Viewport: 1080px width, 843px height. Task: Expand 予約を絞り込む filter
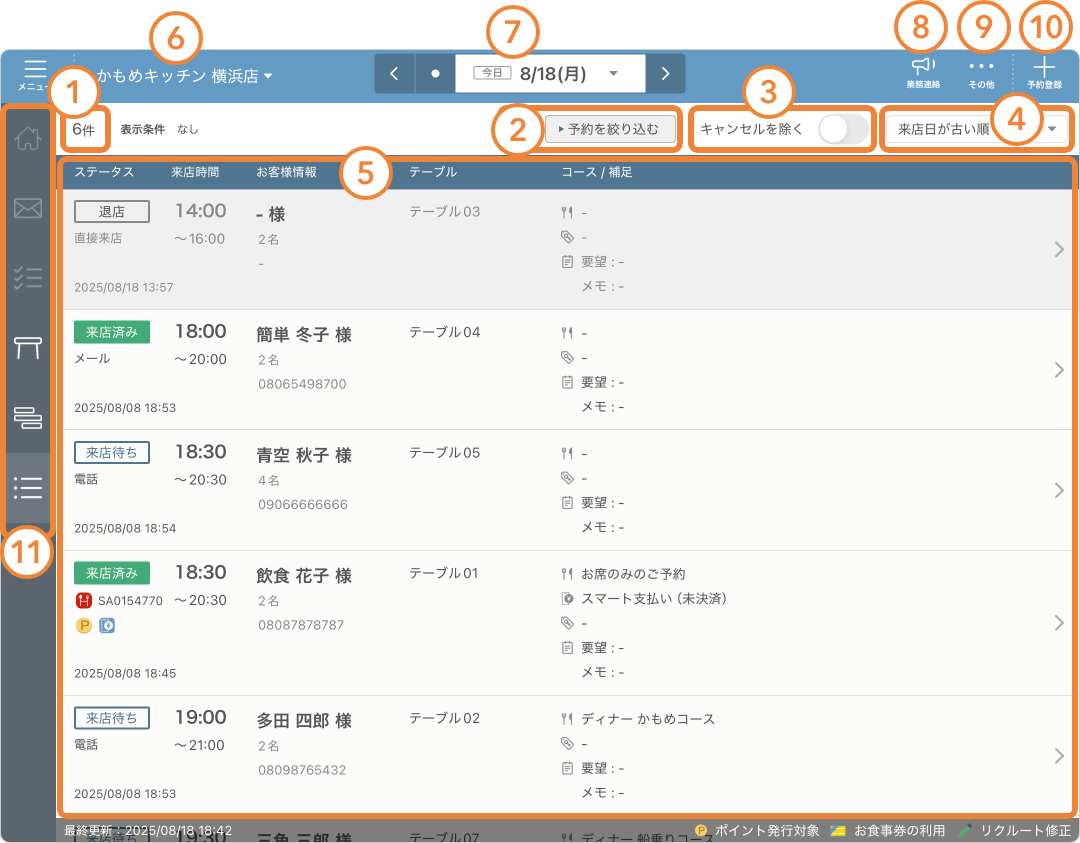point(610,129)
